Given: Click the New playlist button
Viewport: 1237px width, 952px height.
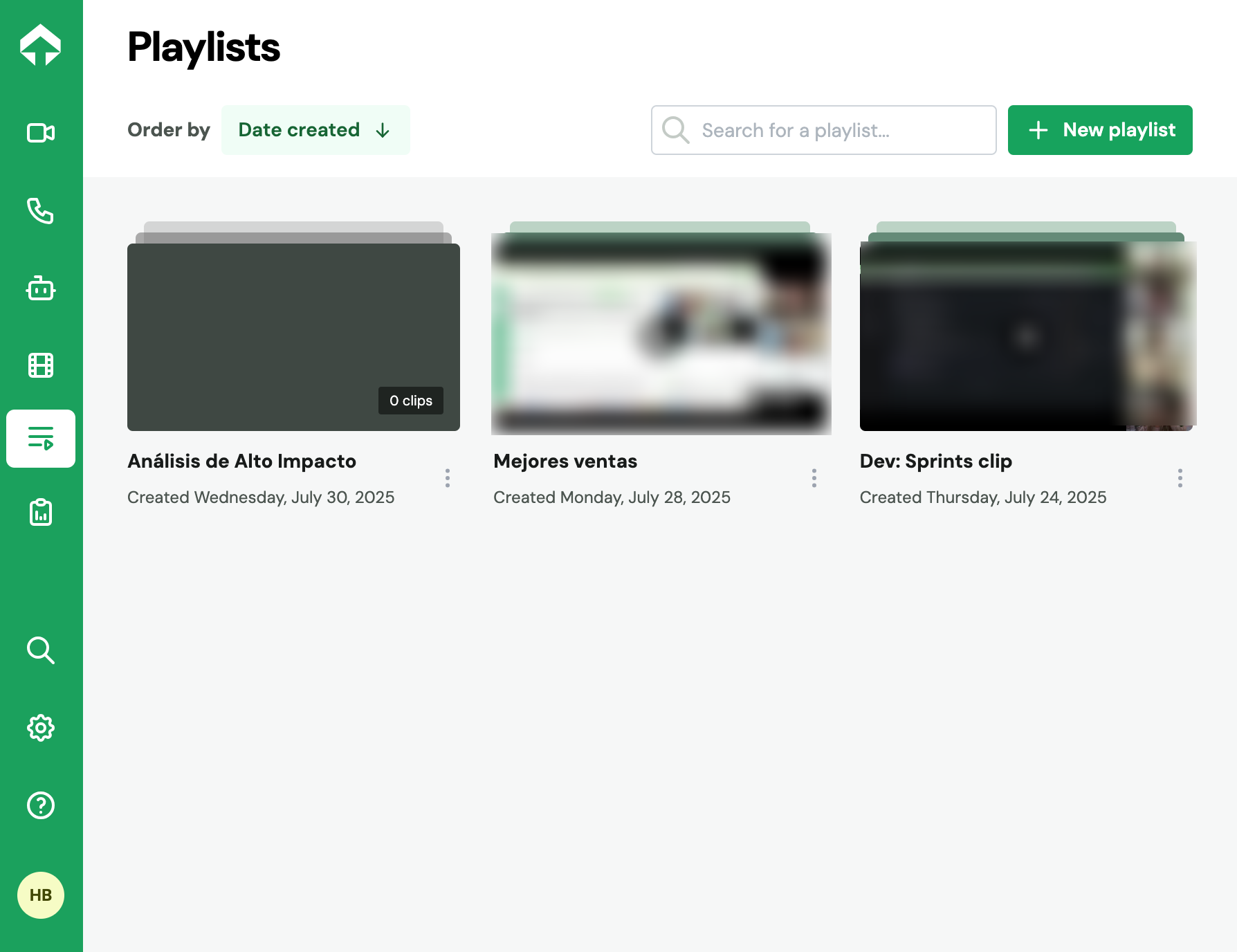Looking at the screenshot, I should coord(1100,130).
